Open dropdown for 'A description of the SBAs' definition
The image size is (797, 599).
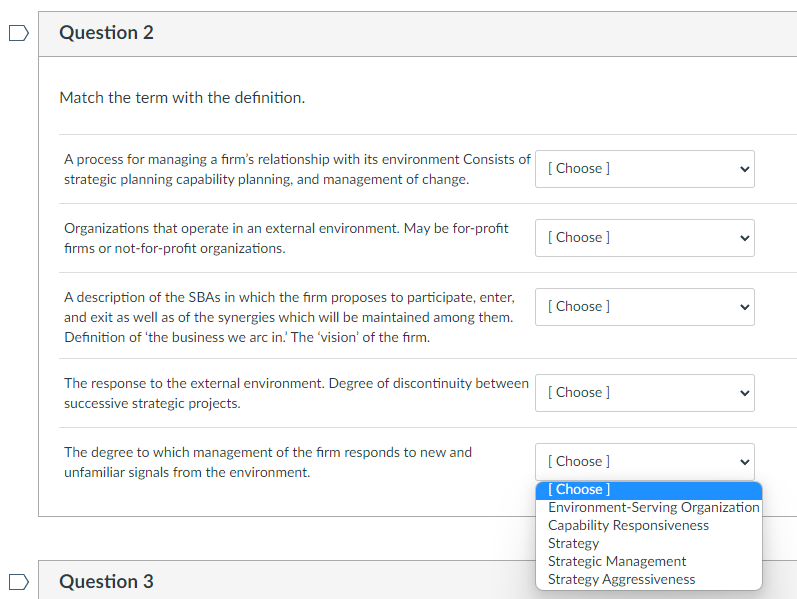(645, 307)
